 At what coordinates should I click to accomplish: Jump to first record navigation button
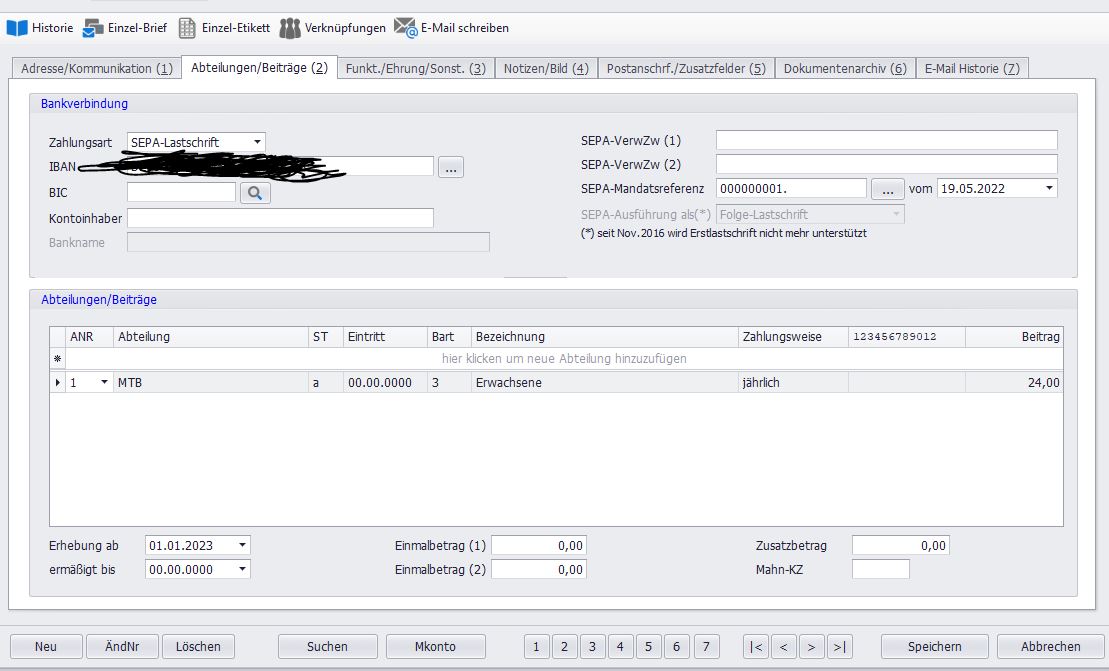[x=756, y=647]
